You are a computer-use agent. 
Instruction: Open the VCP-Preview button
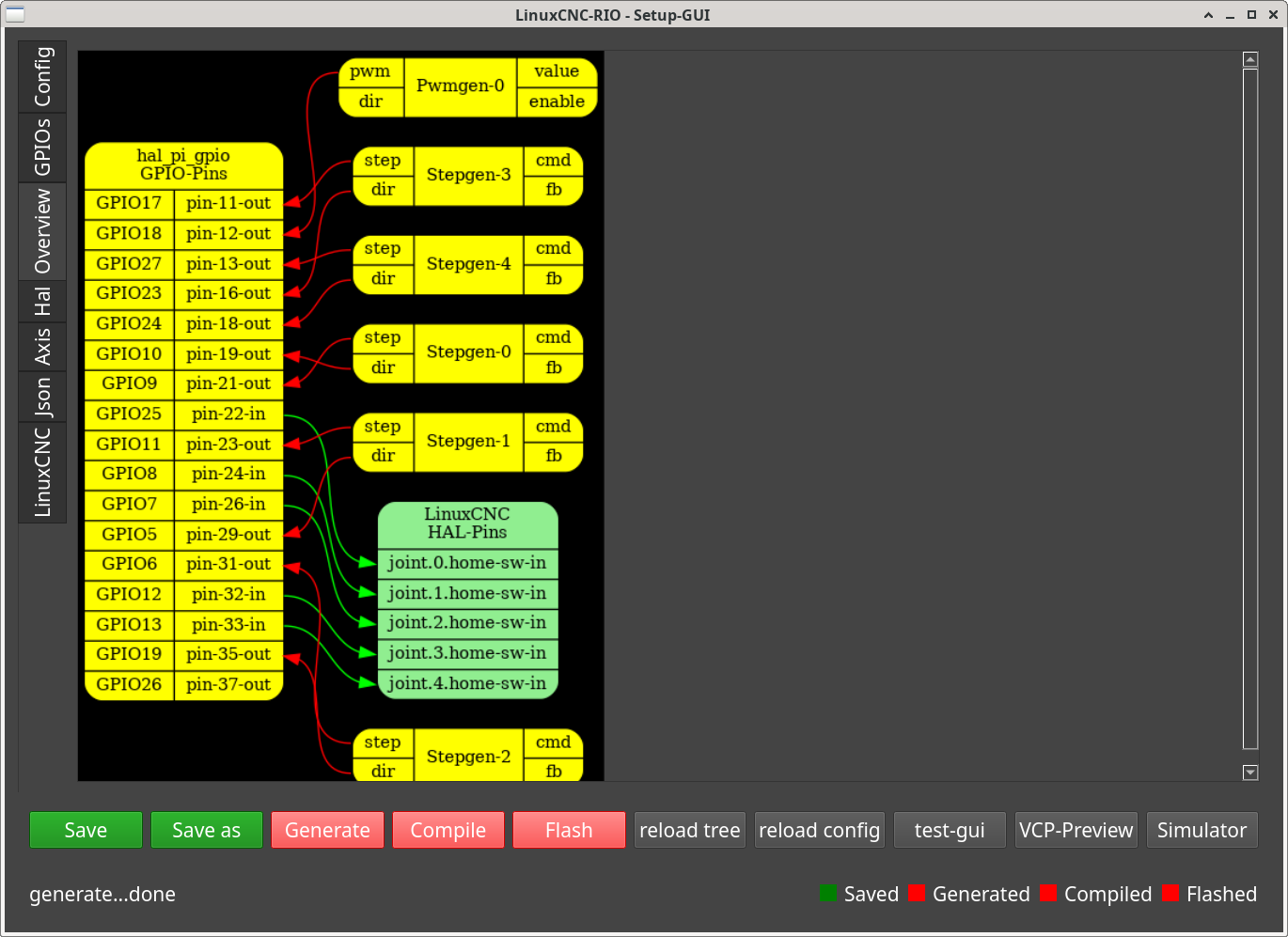point(1076,830)
